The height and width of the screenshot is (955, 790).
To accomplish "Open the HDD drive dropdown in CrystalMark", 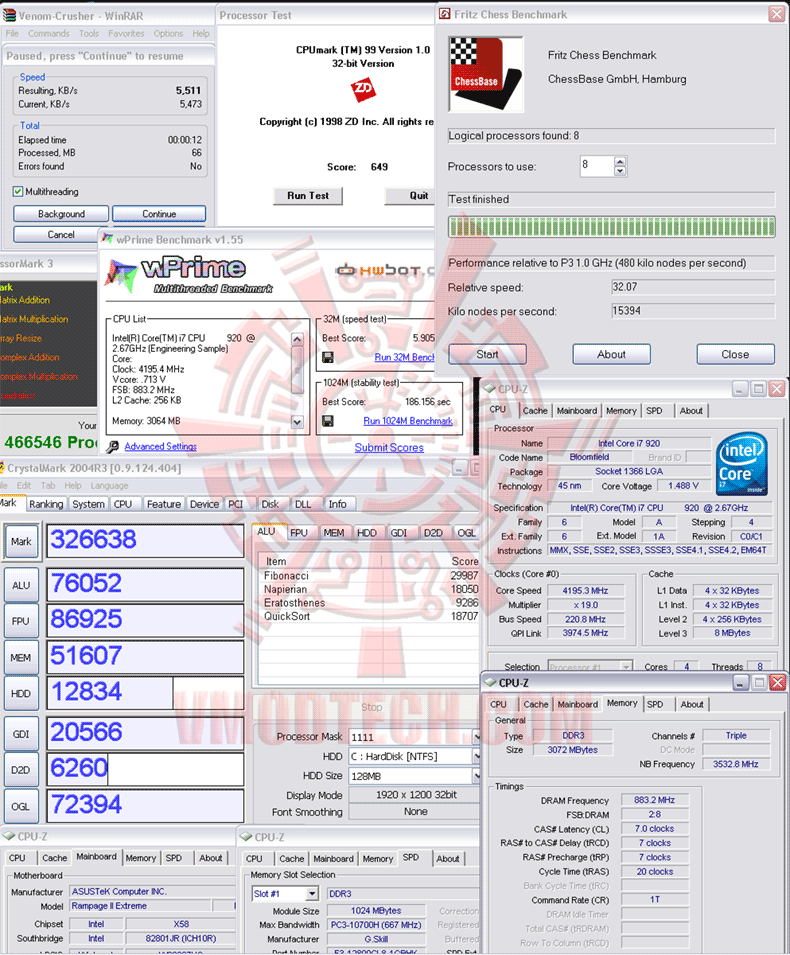I will coord(476,756).
